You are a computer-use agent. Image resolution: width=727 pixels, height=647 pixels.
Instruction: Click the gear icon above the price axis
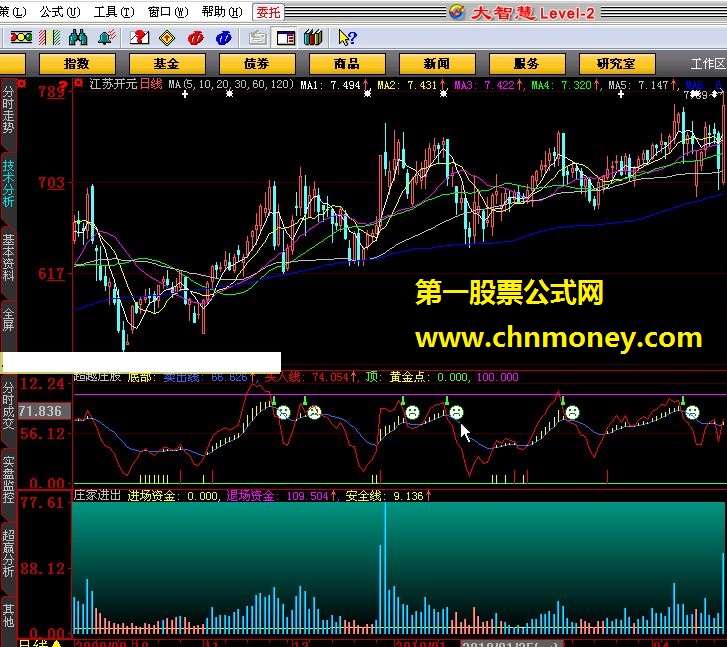coord(21,84)
